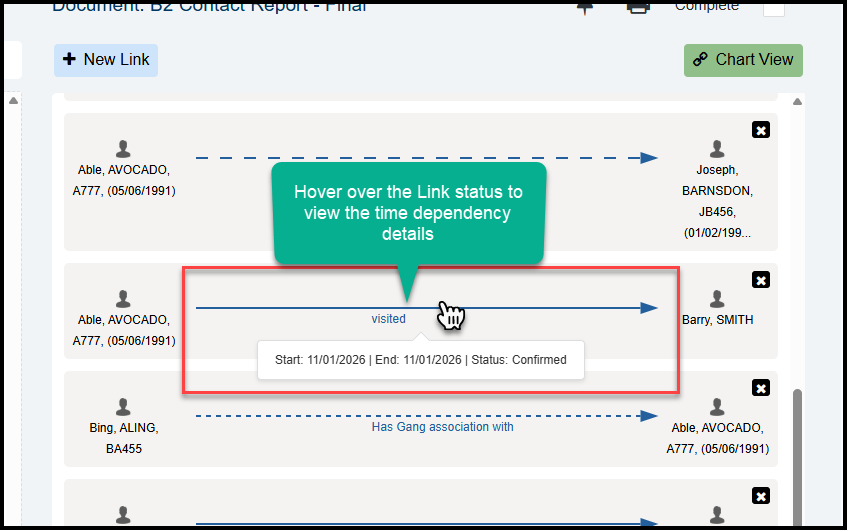Click the 'visited' link label
The width and height of the screenshot is (847, 530).
click(389, 319)
